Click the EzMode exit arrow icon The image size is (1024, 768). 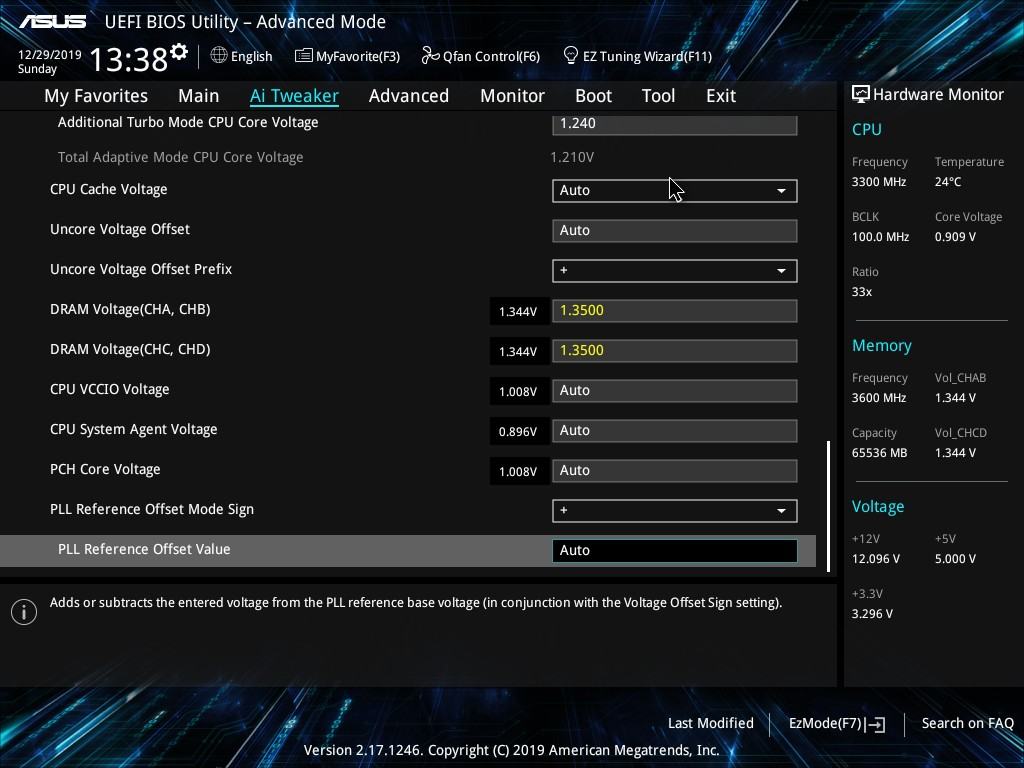876,724
